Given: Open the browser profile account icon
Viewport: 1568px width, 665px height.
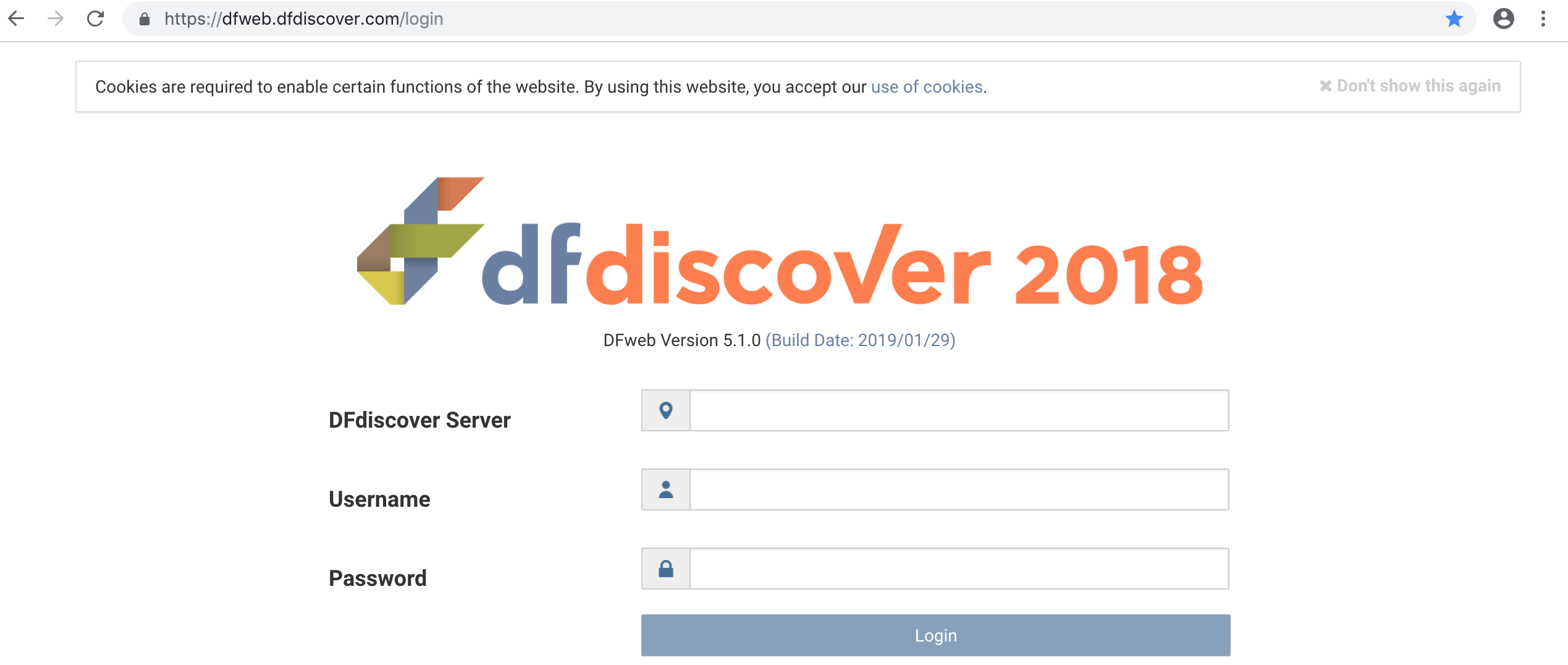Looking at the screenshot, I should click(x=1503, y=19).
